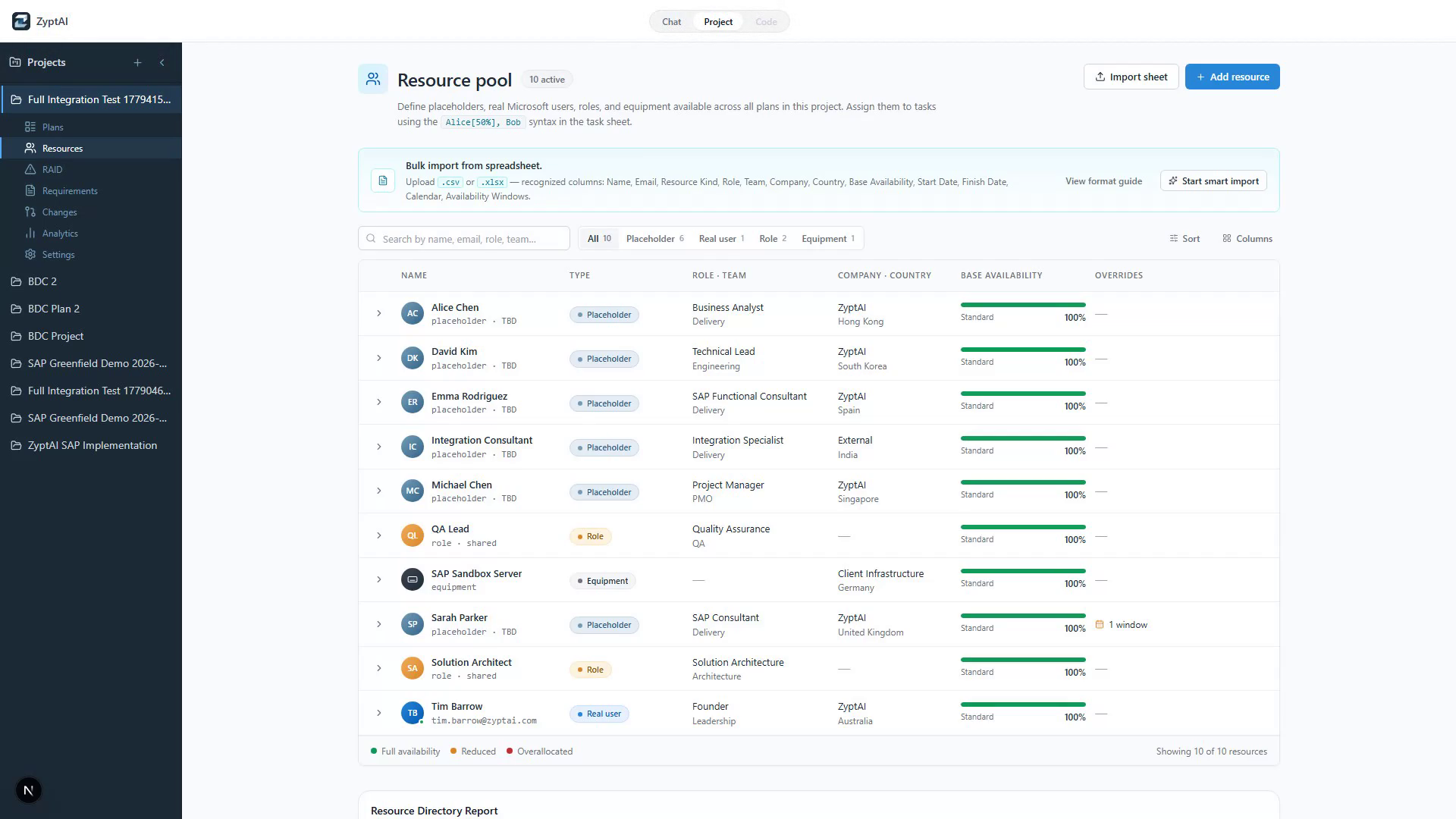
Task: Open Sarah Parker's 1 window override
Action: point(1122,625)
